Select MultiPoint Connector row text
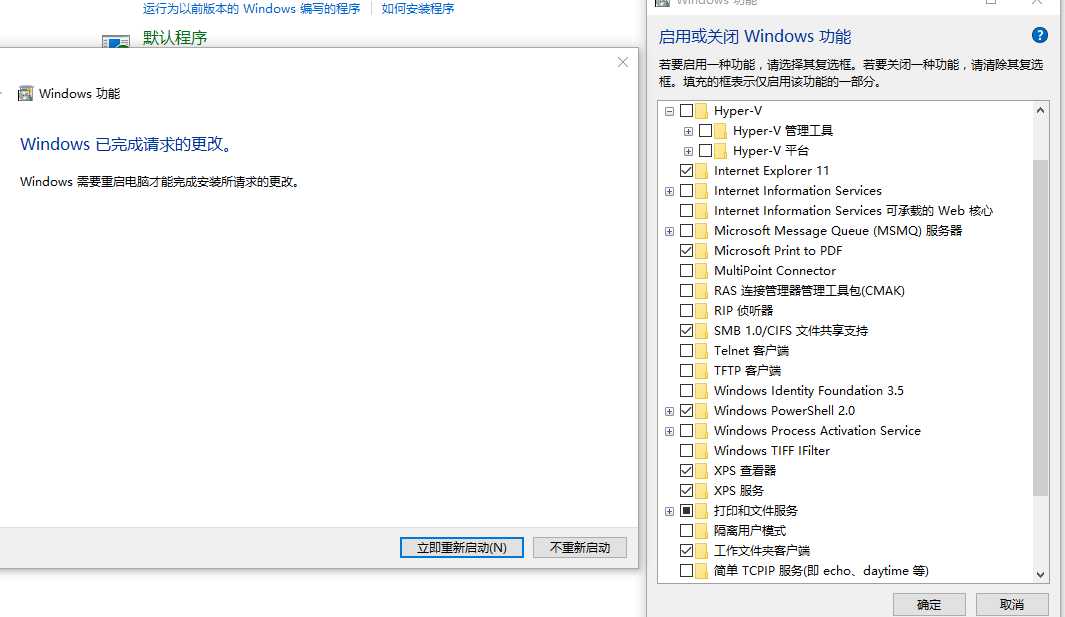Image resolution: width=1065 pixels, height=617 pixels. (774, 270)
